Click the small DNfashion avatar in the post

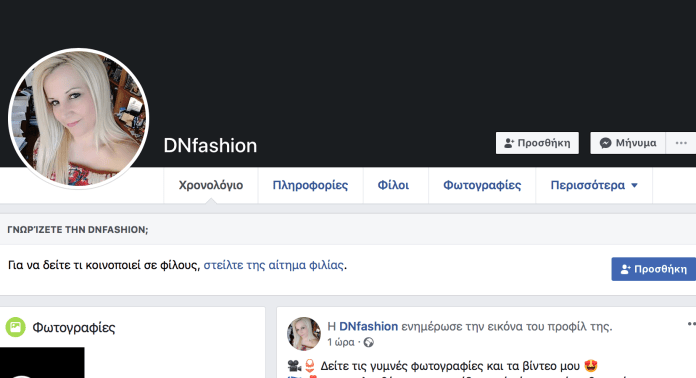tap(304, 334)
